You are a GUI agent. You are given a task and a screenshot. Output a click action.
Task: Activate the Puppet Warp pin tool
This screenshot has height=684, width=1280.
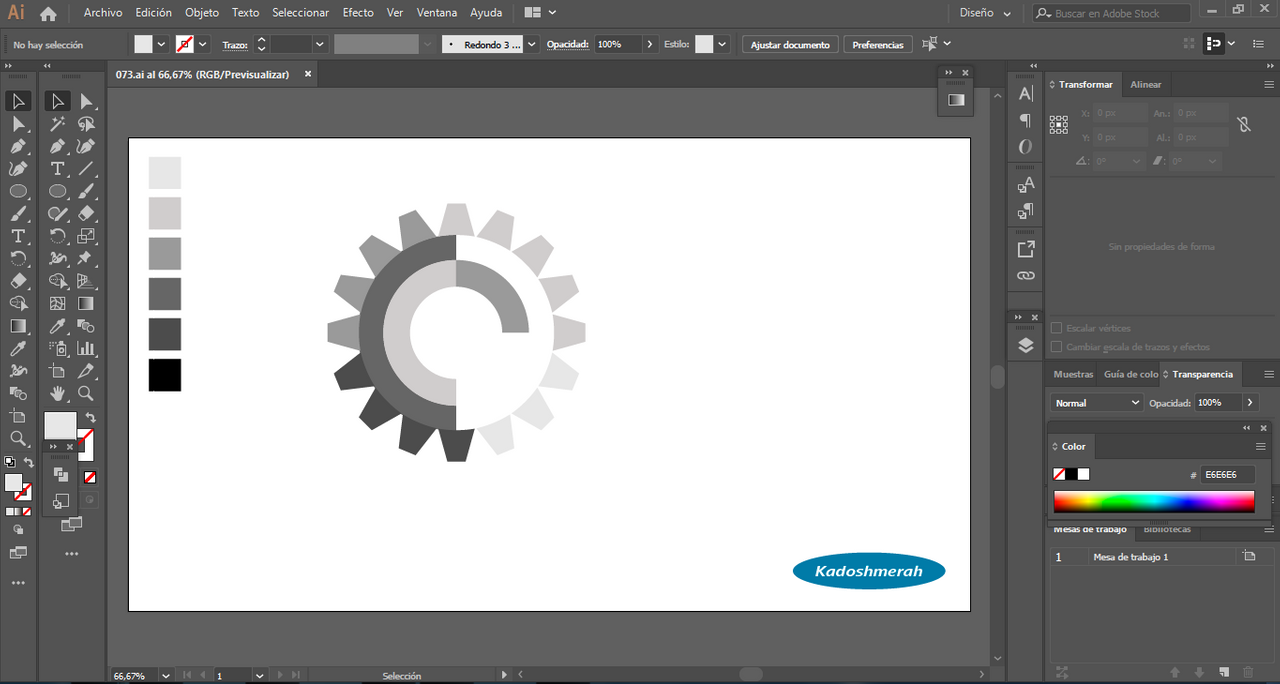86,258
